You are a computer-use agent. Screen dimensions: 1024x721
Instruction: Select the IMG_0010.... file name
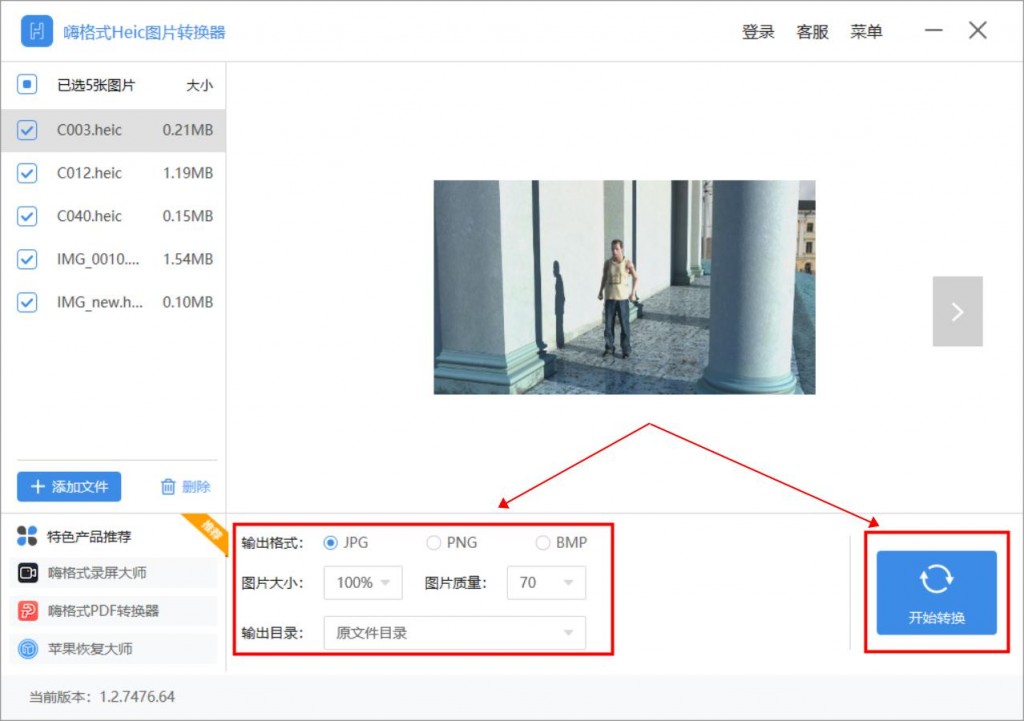click(x=98, y=259)
